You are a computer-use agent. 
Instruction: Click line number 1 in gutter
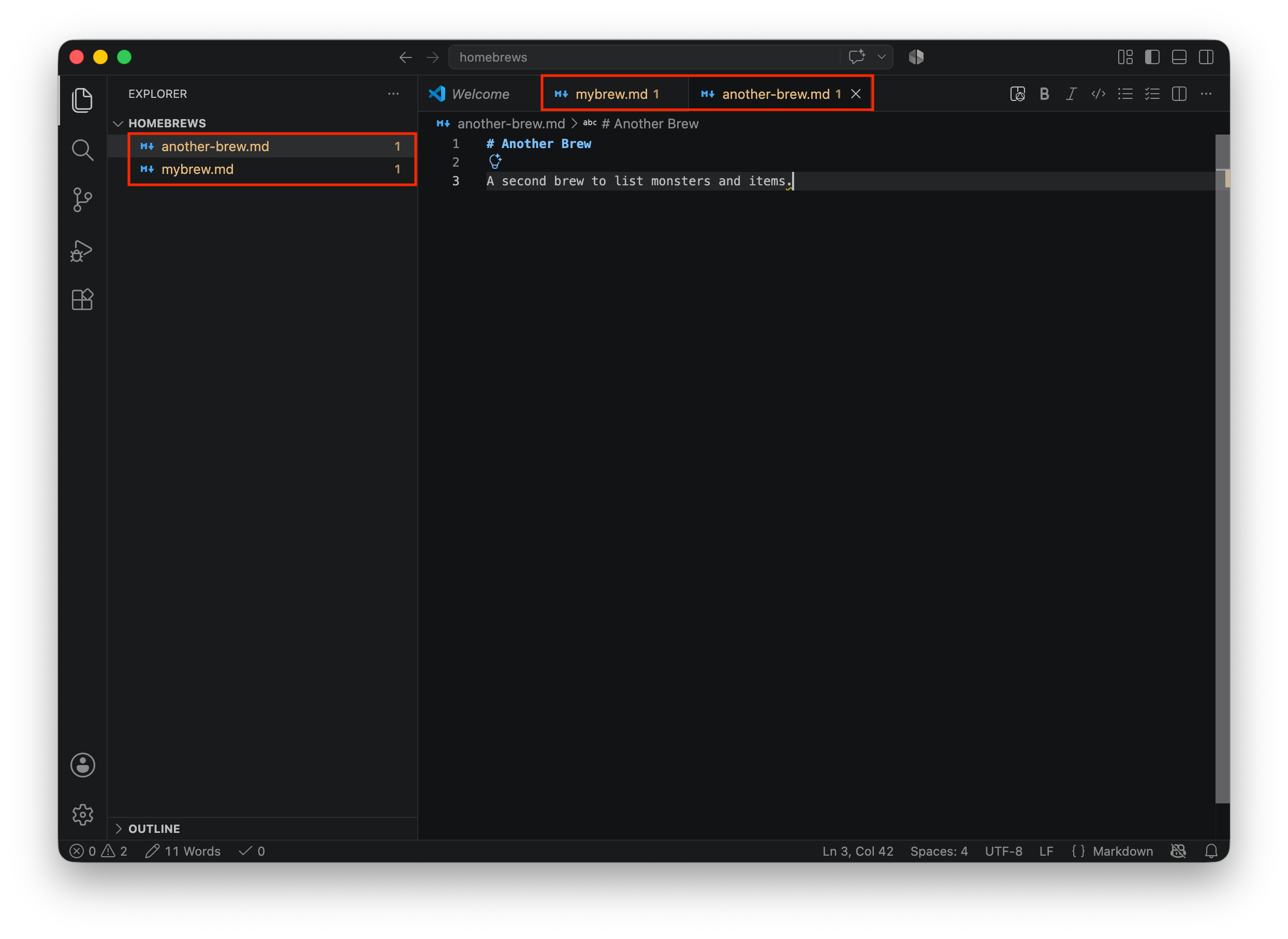pos(455,144)
